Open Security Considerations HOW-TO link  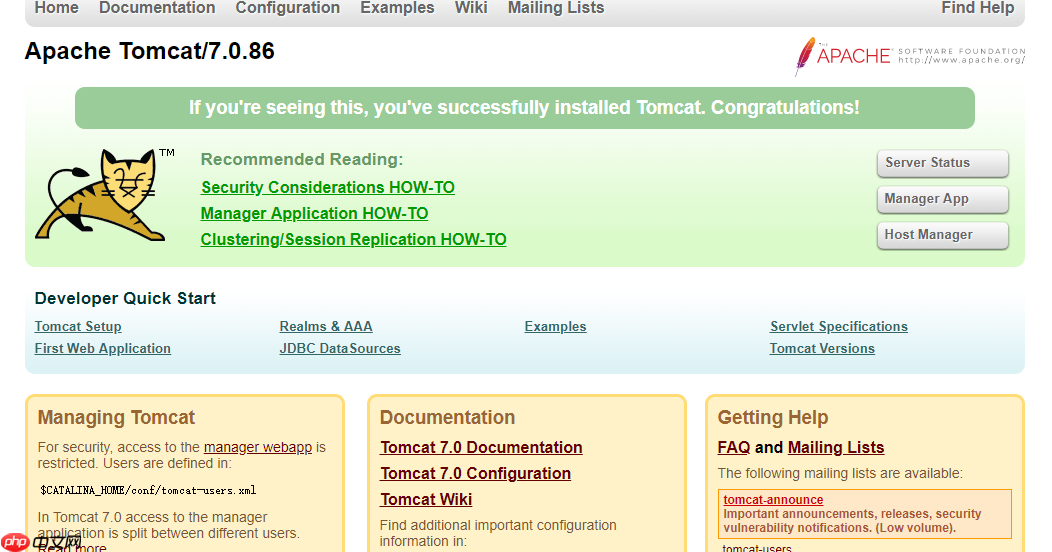coord(328,187)
